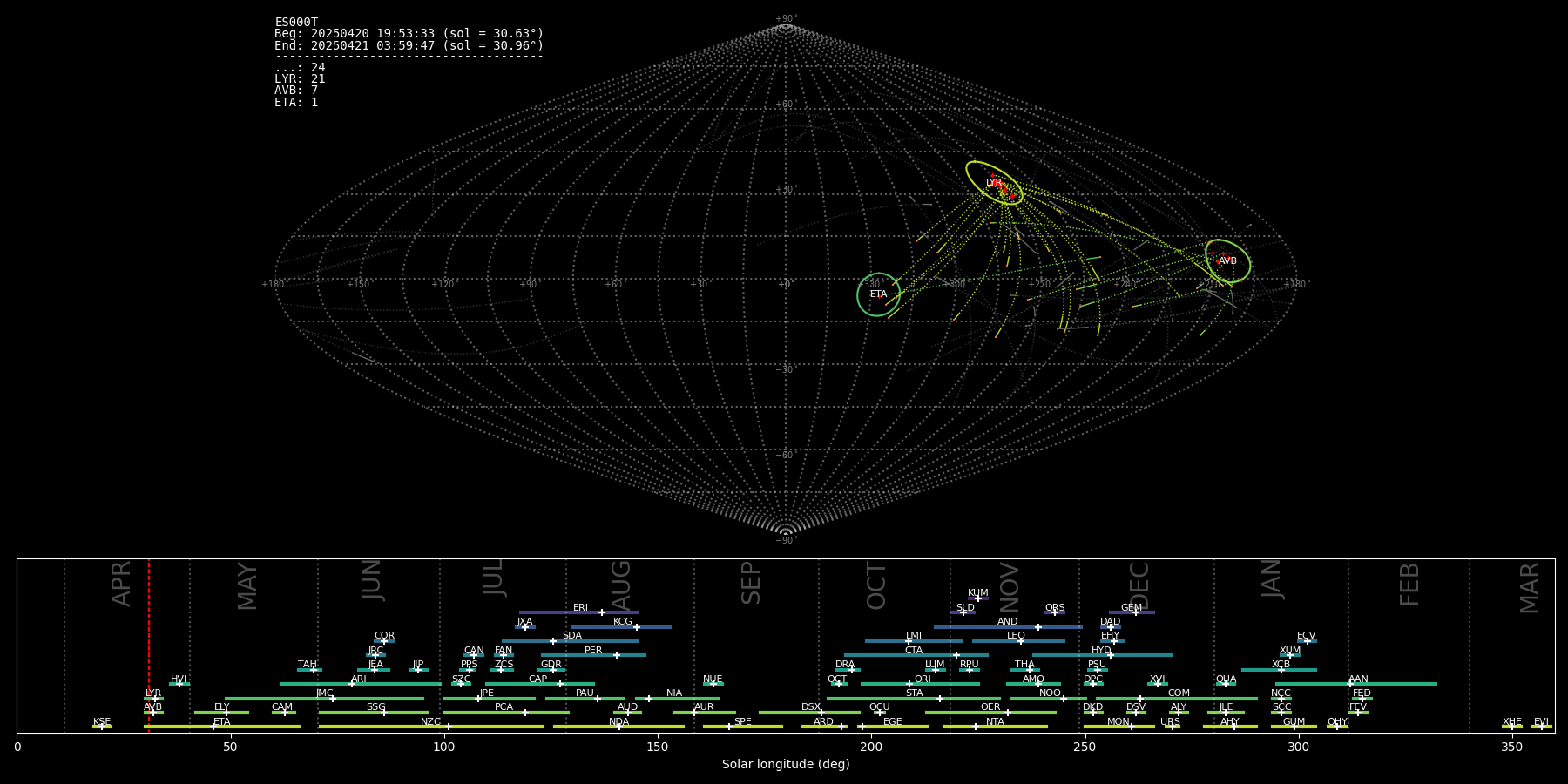The image size is (1568, 784).
Task: Click the ARI shower label
Action: point(358,679)
